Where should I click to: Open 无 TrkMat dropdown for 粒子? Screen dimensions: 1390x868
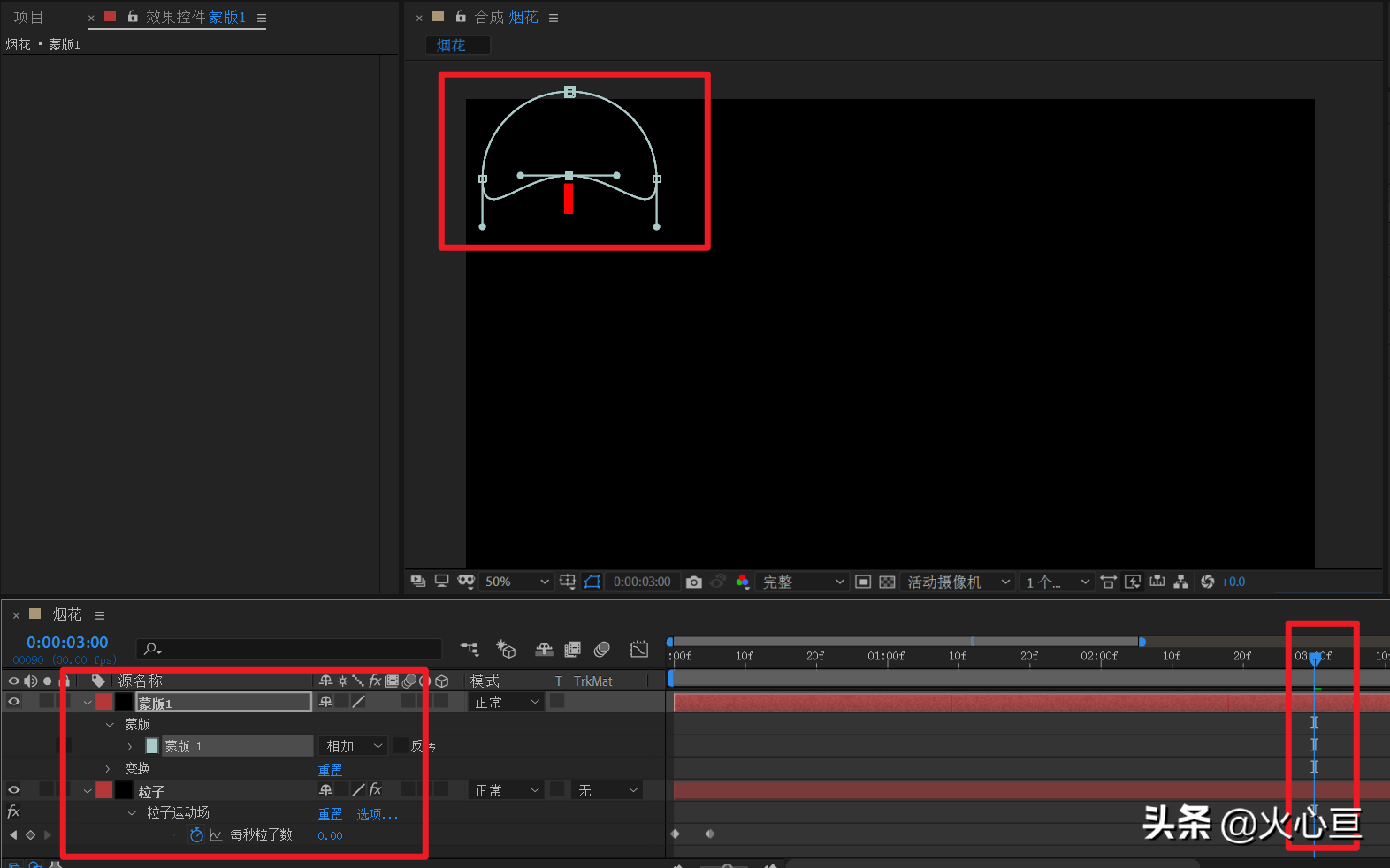click(607, 790)
